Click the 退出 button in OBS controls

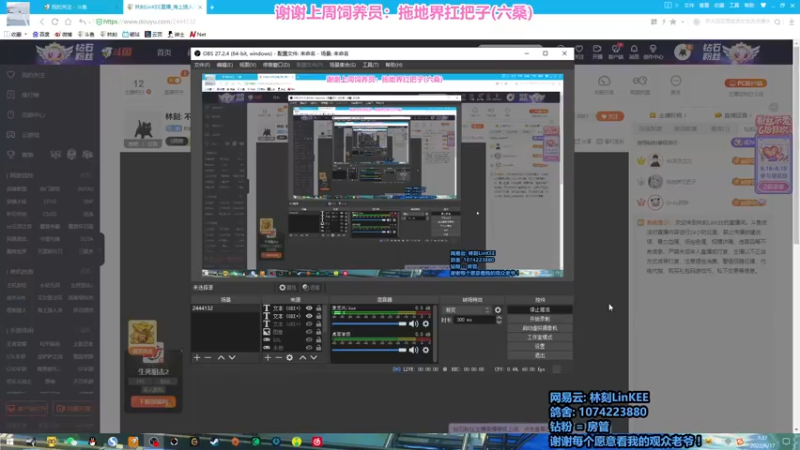tap(540, 356)
